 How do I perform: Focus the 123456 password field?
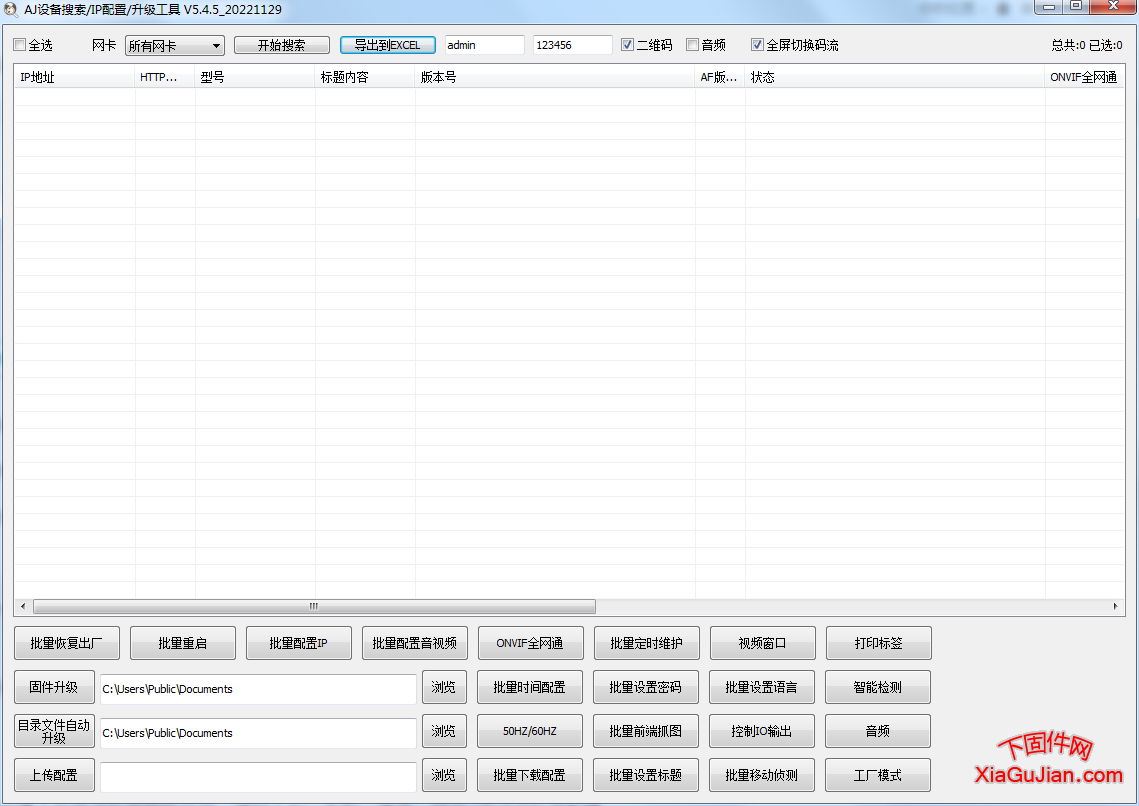click(572, 45)
